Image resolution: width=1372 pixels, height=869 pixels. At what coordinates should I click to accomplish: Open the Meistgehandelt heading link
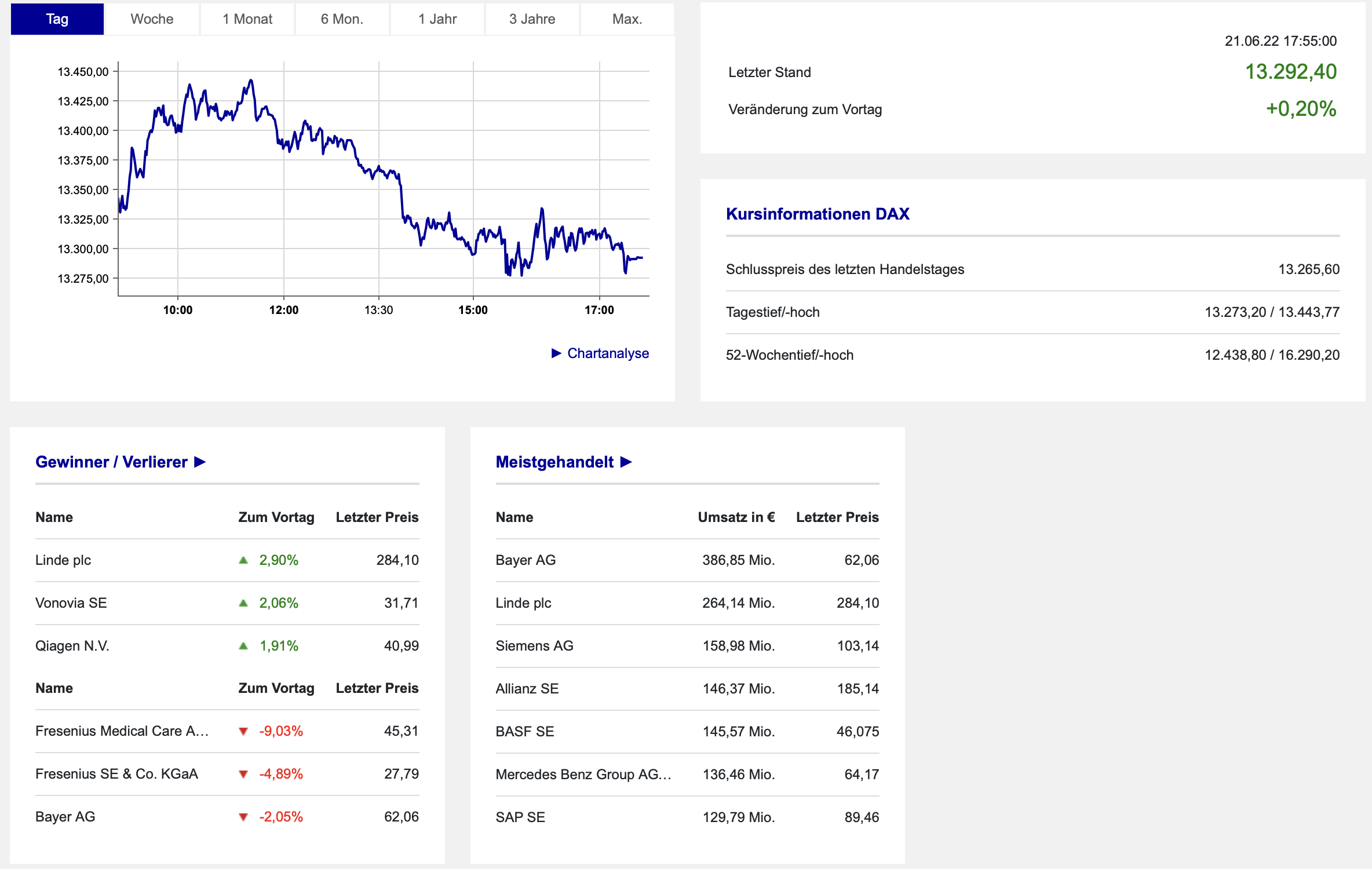[x=554, y=462]
